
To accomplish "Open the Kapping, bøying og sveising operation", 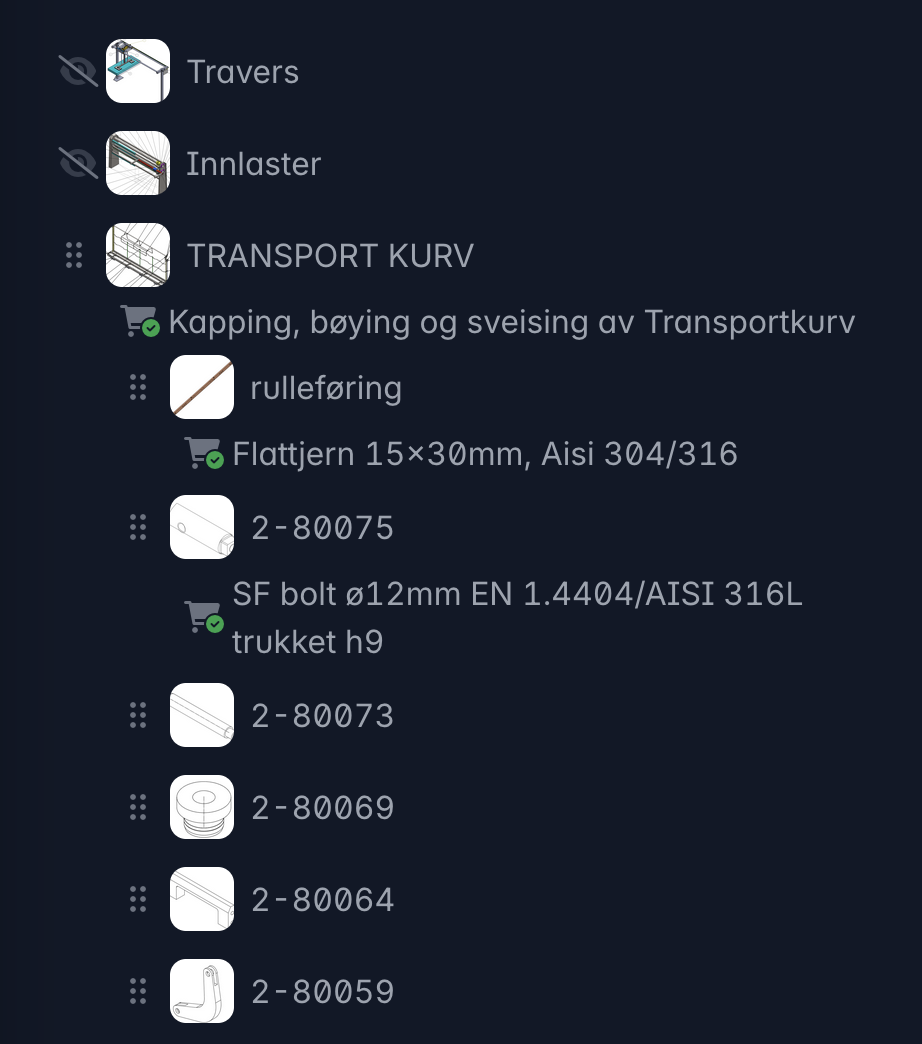I will (x=511, y=323).
